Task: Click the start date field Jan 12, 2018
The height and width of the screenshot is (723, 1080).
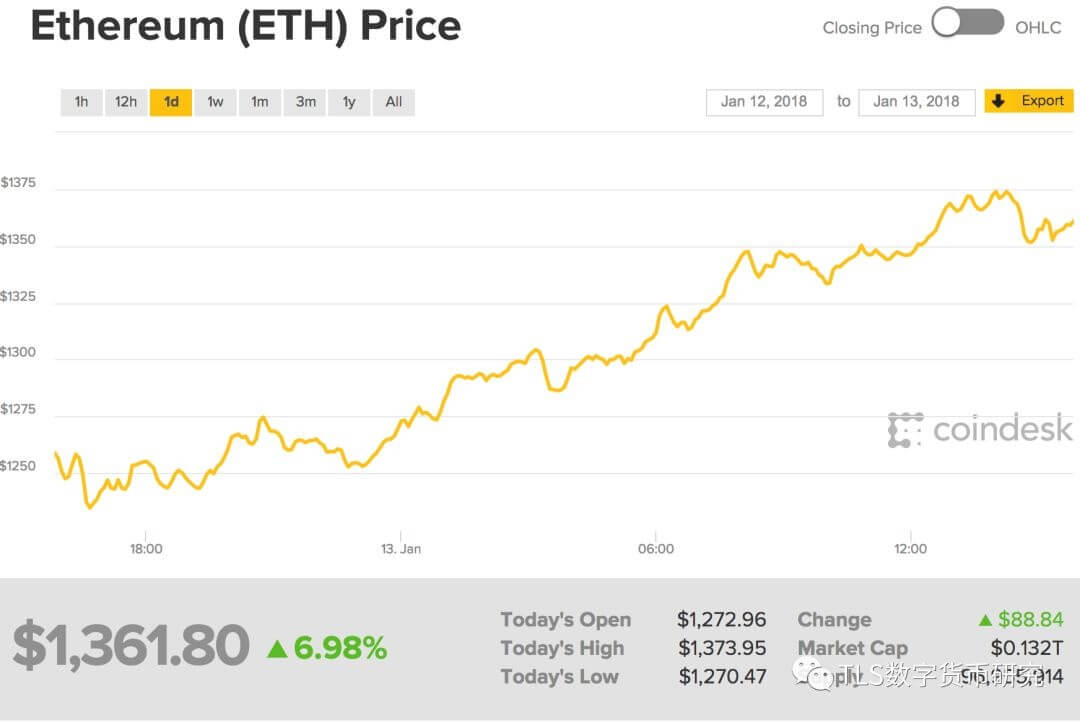Action: click(764, 102)
